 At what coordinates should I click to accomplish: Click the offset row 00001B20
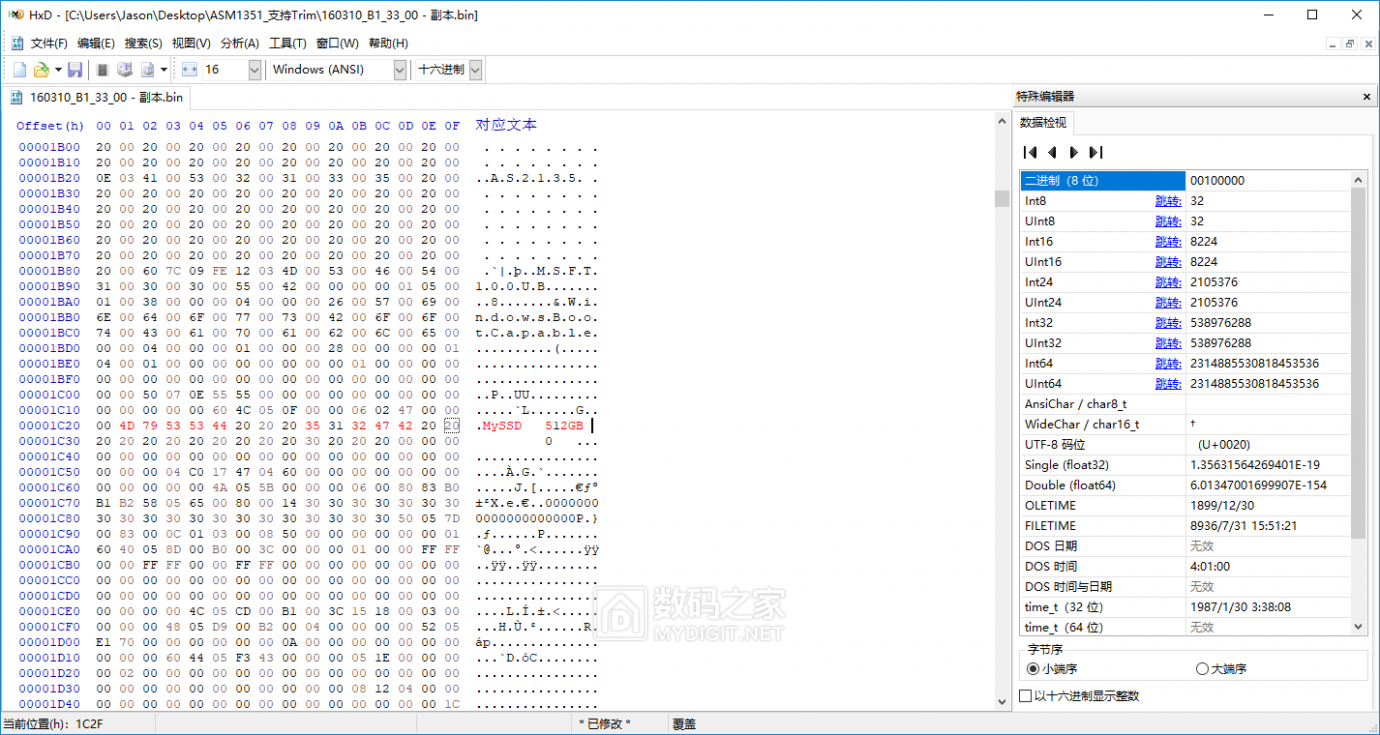tap(49, 178)
